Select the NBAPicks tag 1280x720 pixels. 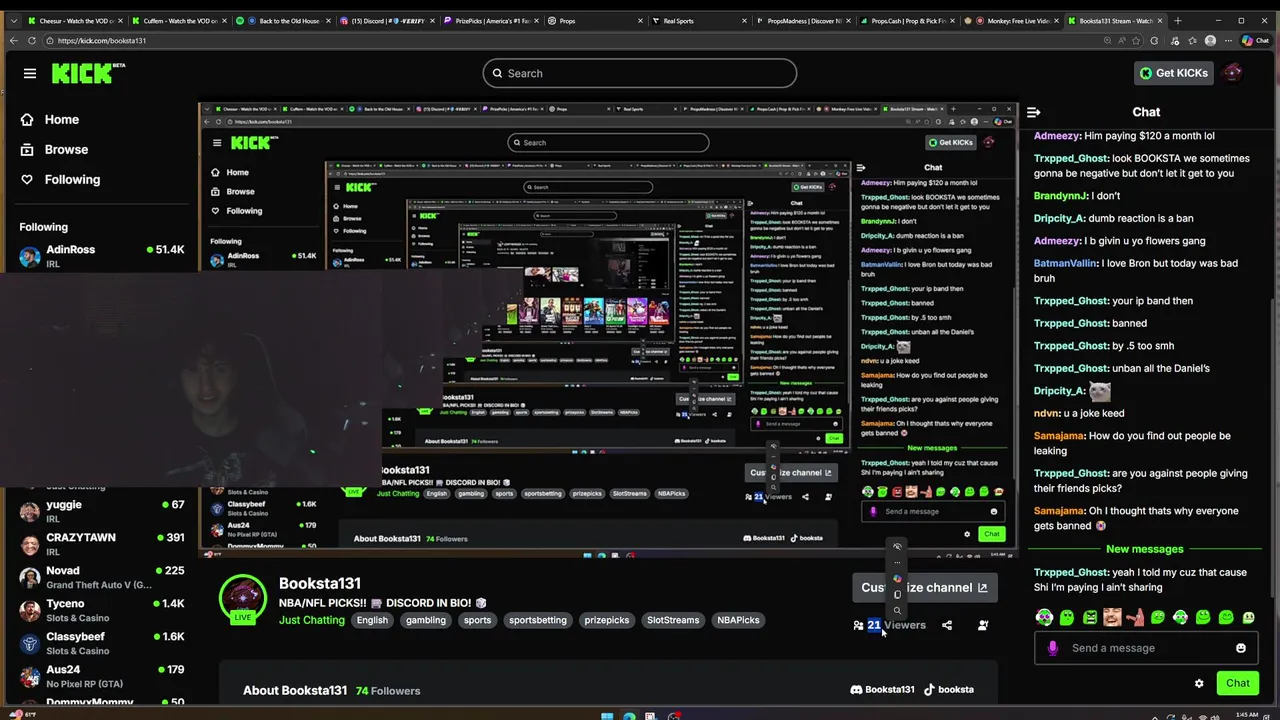738,620
